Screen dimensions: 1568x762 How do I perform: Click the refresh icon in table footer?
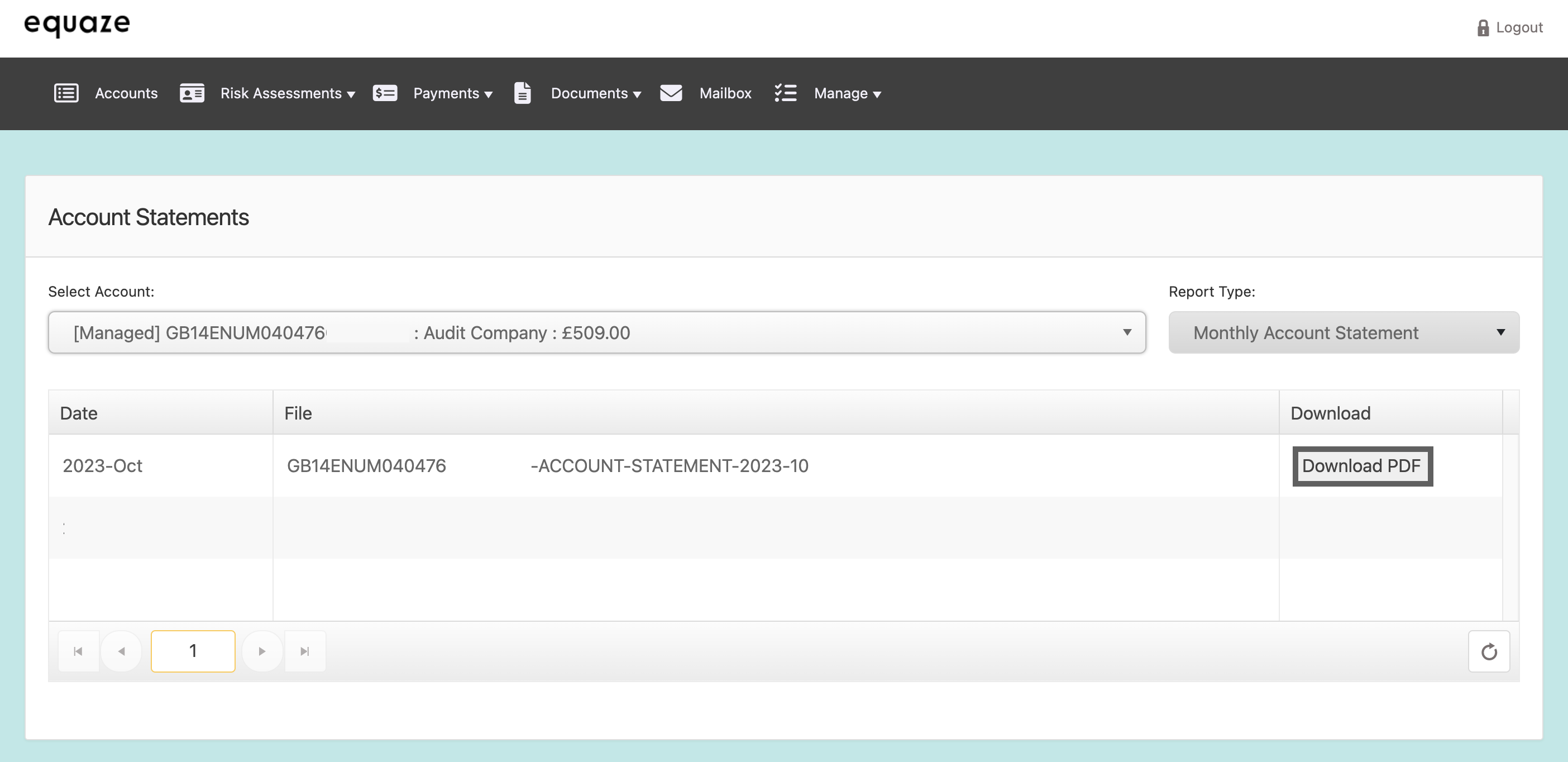click(x=1489, y=651)
